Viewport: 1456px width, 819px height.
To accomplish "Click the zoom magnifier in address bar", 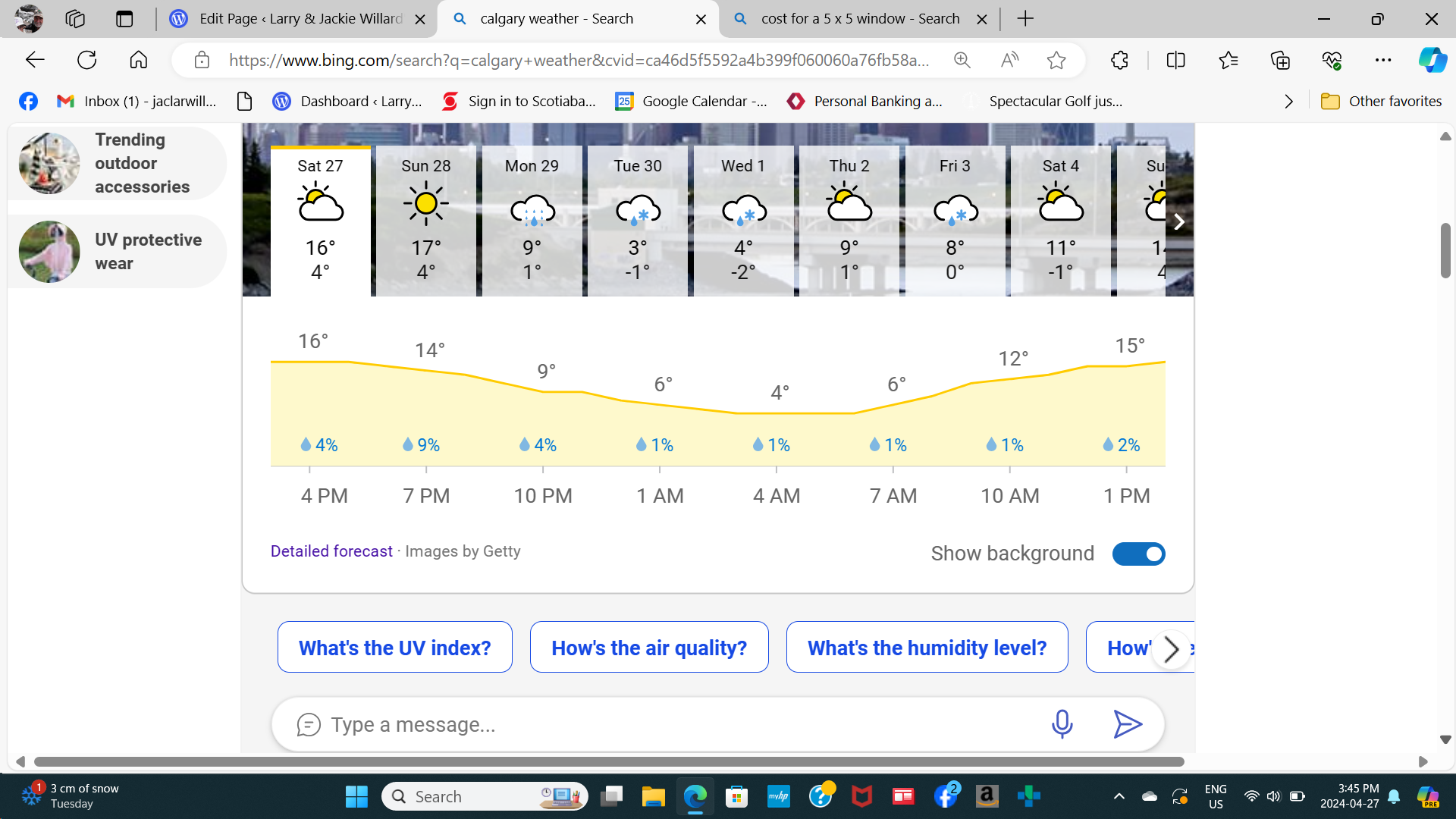I will point(962,60).
